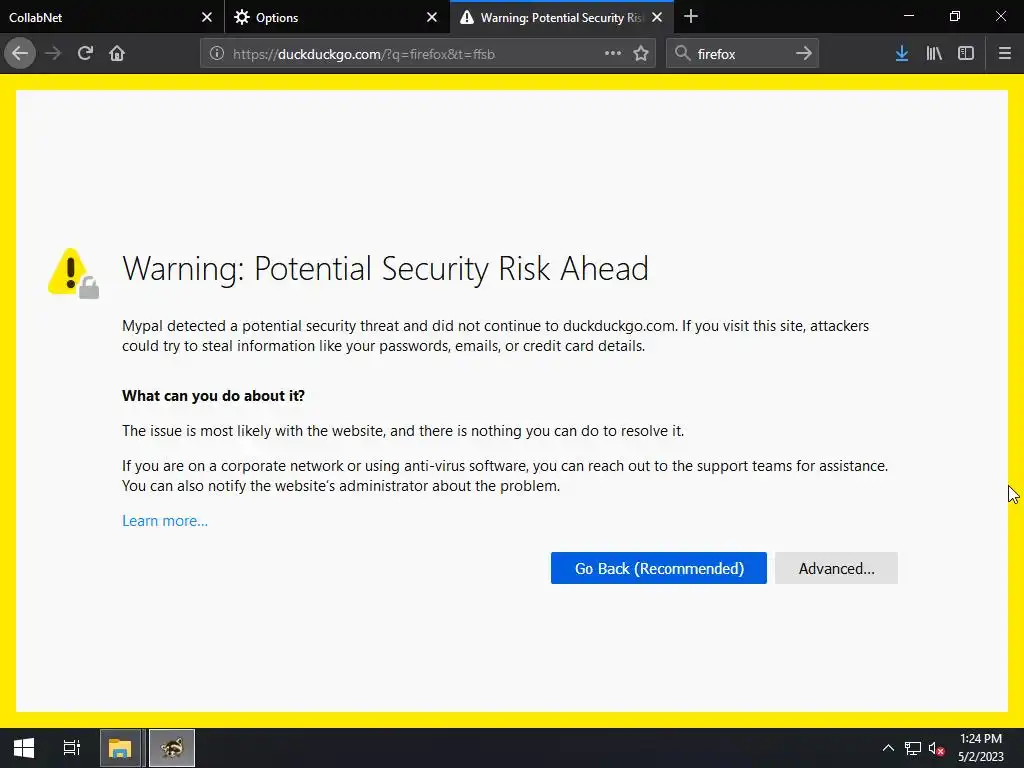
Task: Follow the Learn more... link
Action: [x=165, y=520]
